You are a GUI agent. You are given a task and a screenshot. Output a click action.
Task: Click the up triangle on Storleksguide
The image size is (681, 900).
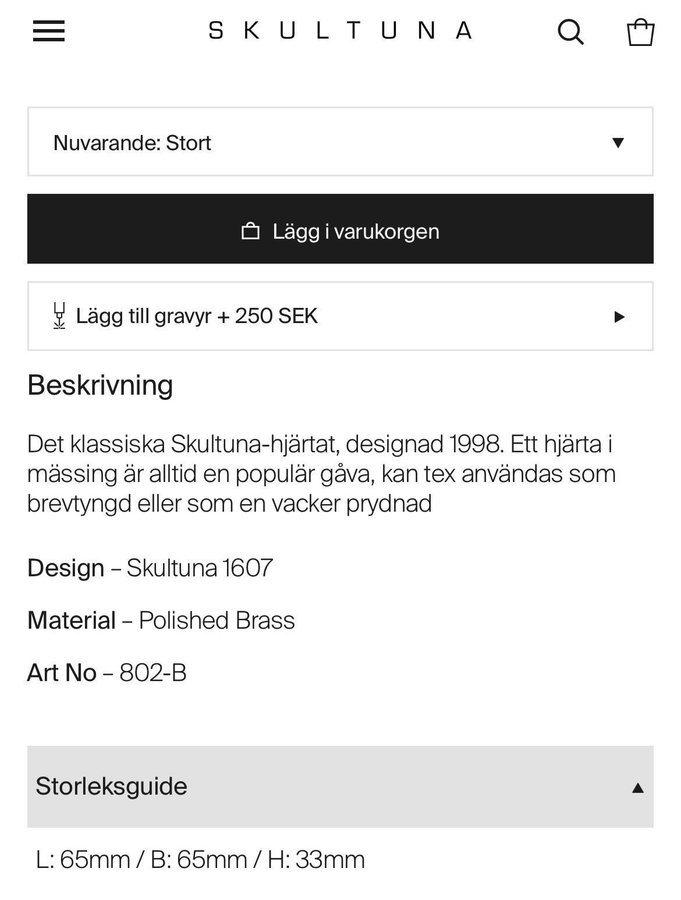pos(637,788)
